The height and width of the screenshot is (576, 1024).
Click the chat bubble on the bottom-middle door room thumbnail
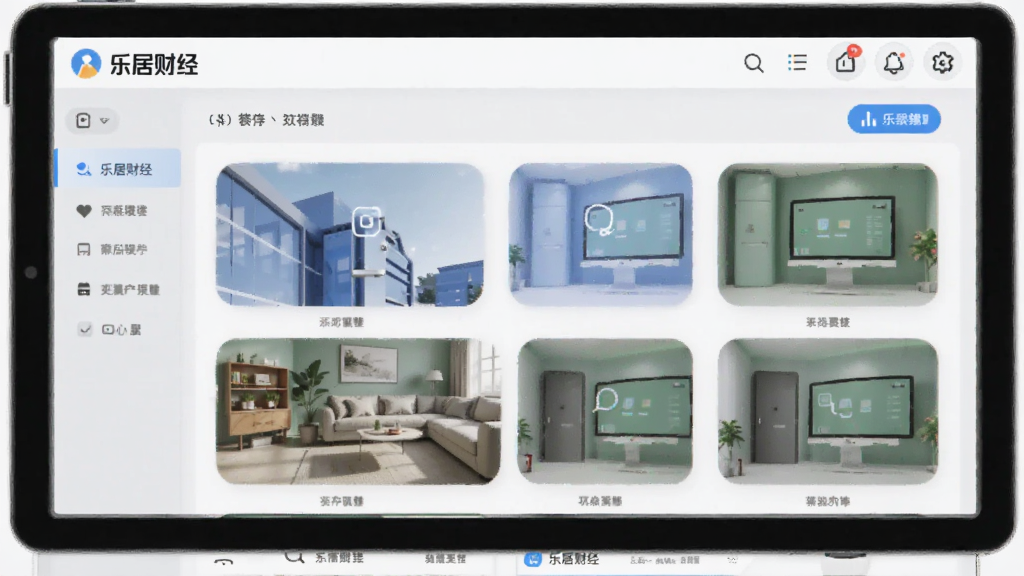pos(605,399)
